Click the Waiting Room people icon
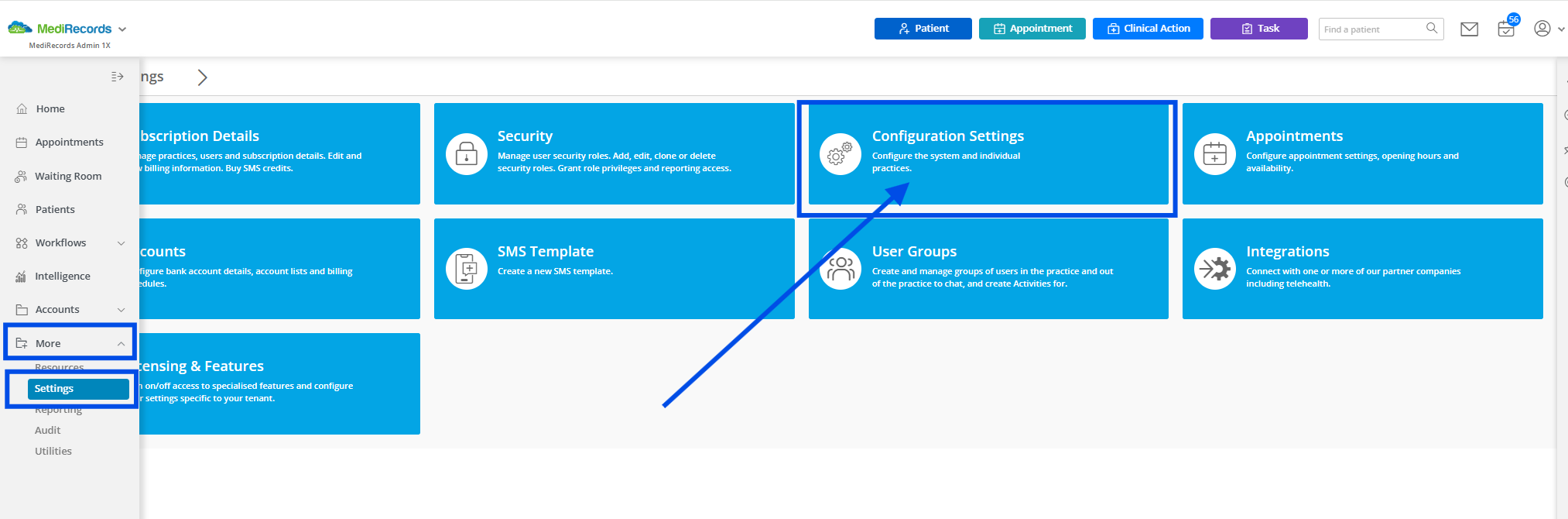Screen dimensions: 1568x519 (21, 177)
